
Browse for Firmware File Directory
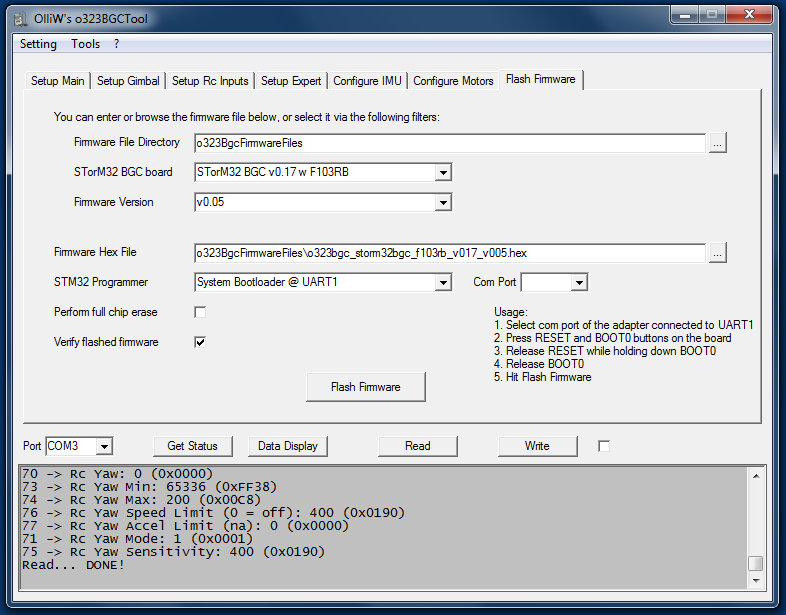click(x=717, y=143)
